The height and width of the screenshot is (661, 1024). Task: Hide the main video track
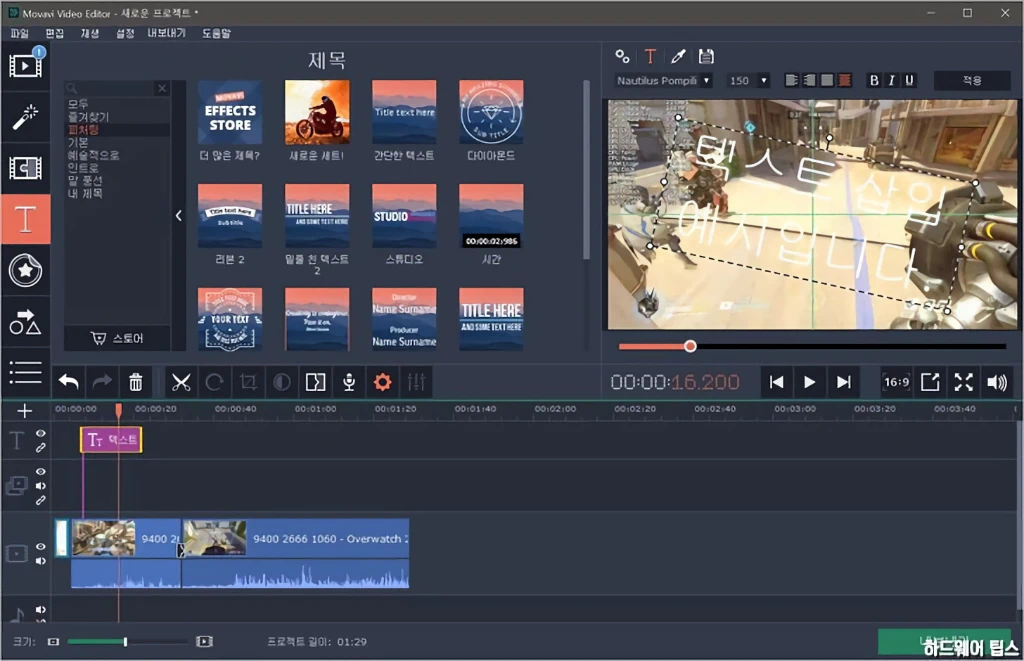pyautogui.click(x=40, y=546)
